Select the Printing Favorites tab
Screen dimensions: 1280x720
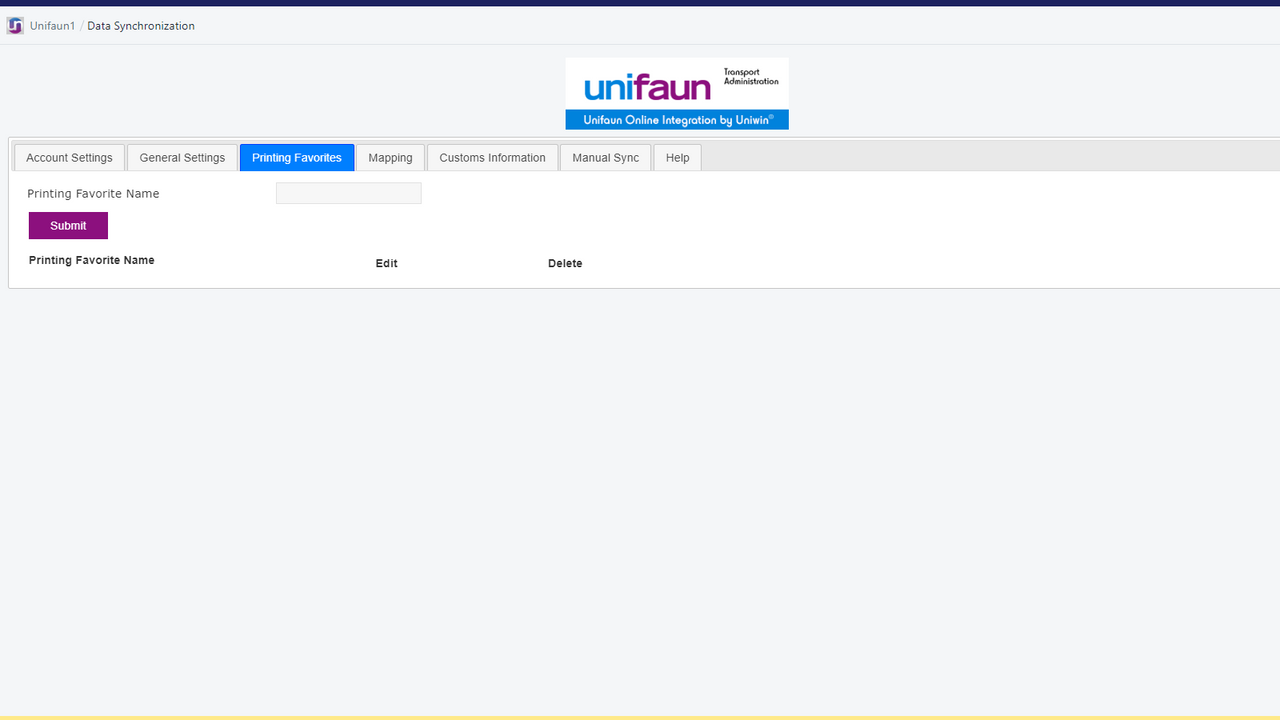click(x=297, y=158)
